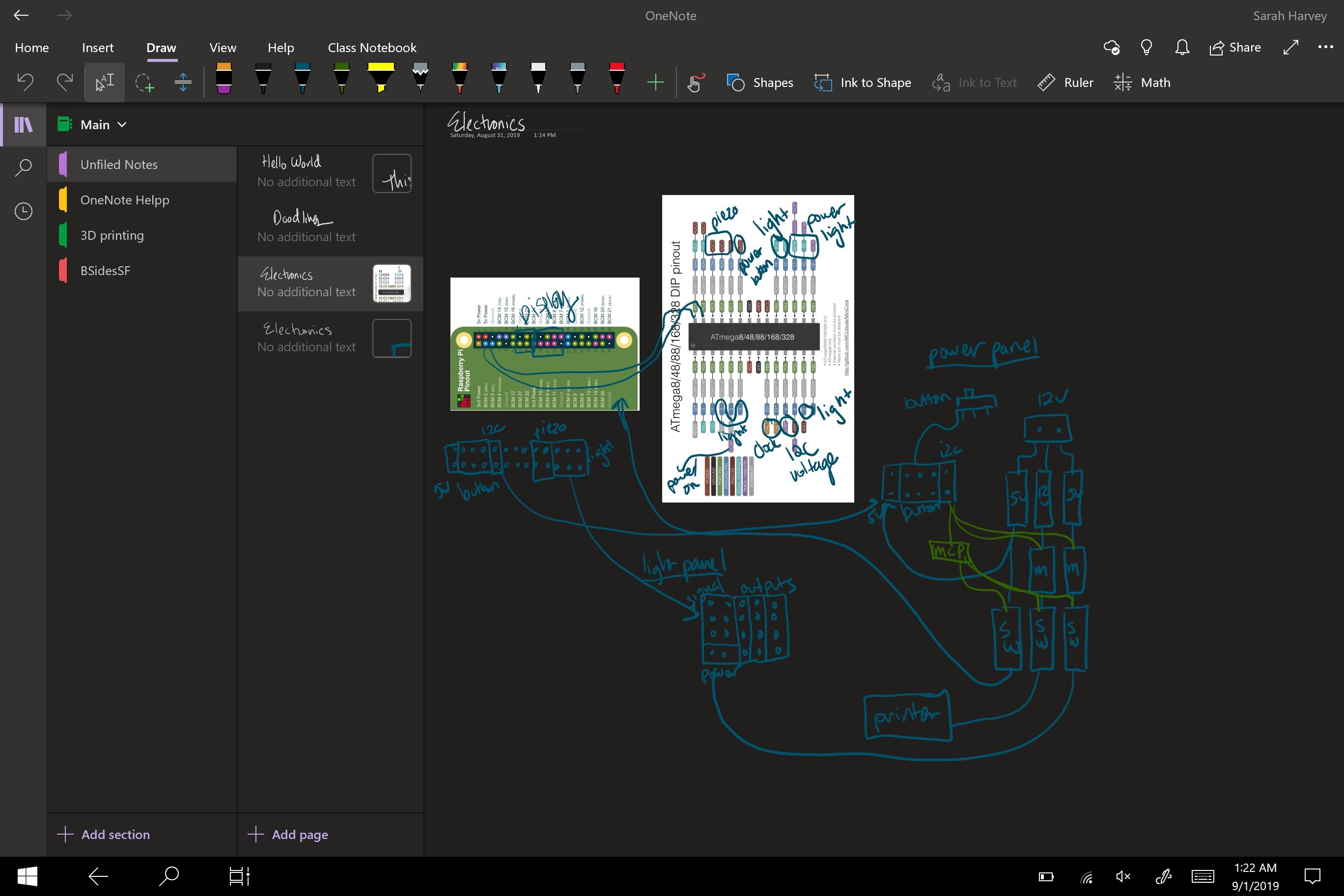Open the search pane
This screenshot has height=896, width=1344.
(x=24, y=168)
